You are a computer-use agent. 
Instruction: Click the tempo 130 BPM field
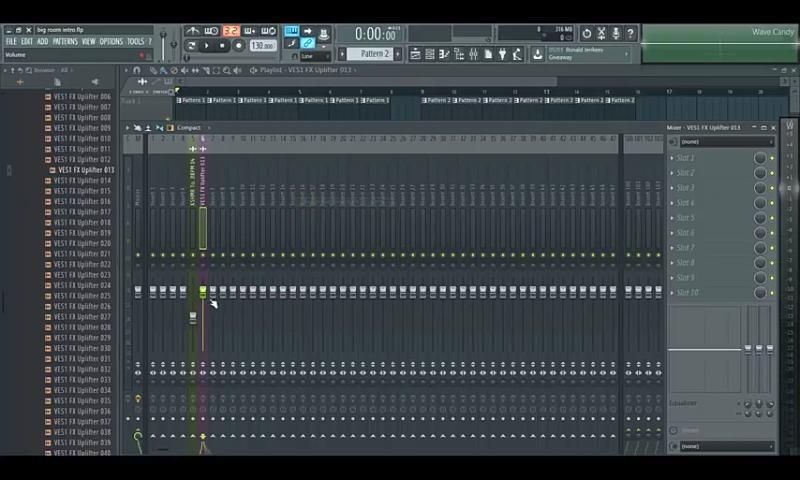262,46
